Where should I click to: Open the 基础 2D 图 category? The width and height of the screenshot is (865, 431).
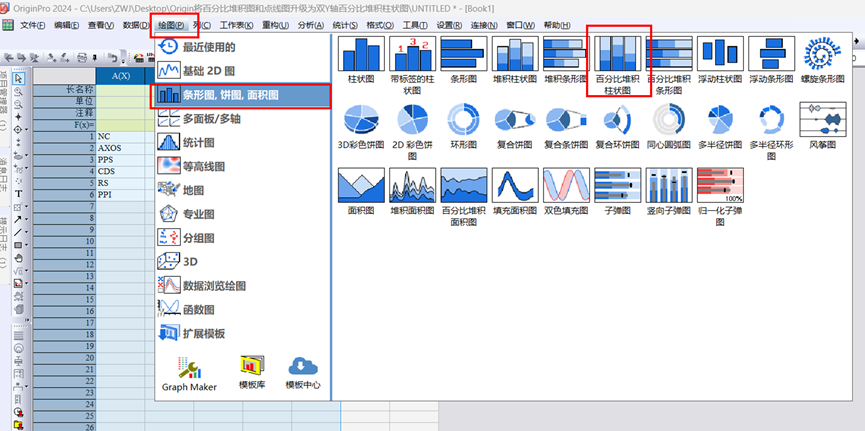pos(241,71)
